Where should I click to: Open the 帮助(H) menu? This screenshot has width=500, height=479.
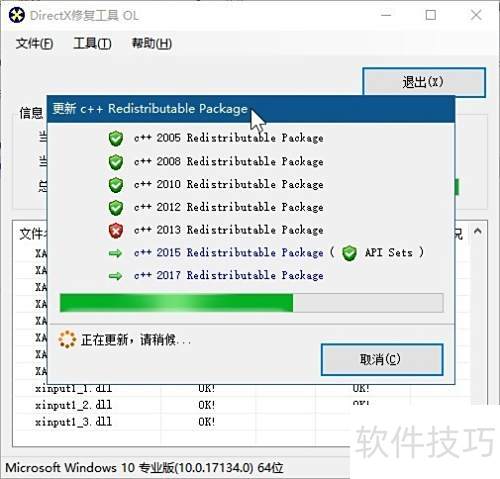point(152,43)
